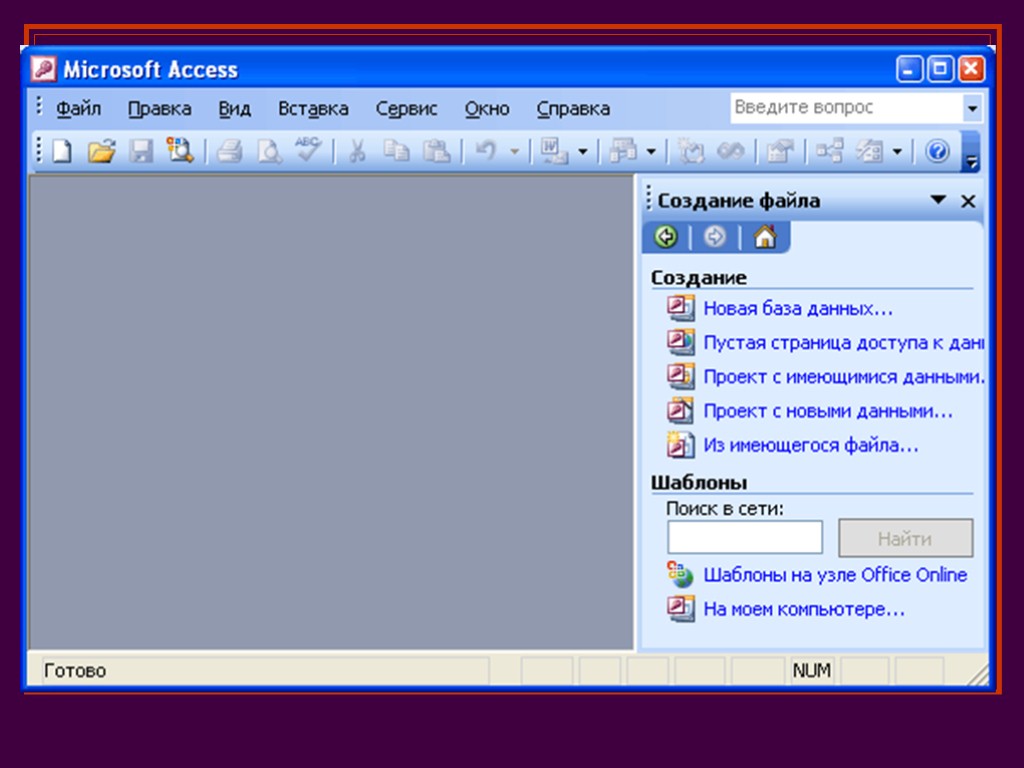The image size is (1024, 768).
Task: Click the Paste clipboard icon
Action: 436,152
